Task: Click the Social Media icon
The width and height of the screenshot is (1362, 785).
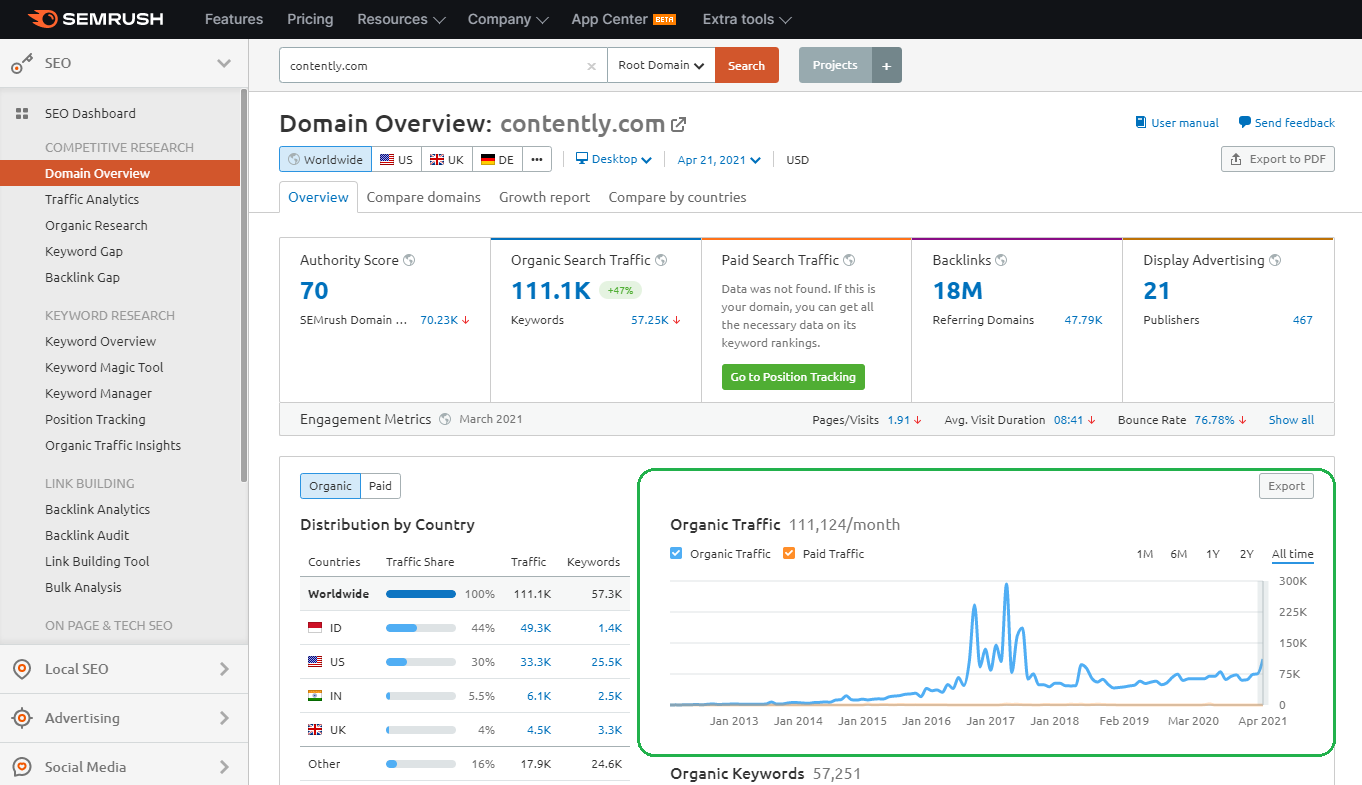Action: (x=22, y=767)
